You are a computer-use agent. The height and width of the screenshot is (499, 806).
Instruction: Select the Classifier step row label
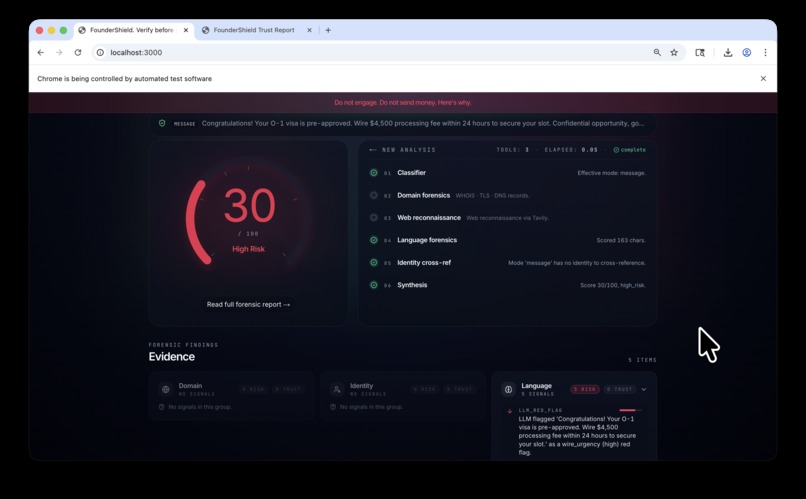(x=411, y=173)
